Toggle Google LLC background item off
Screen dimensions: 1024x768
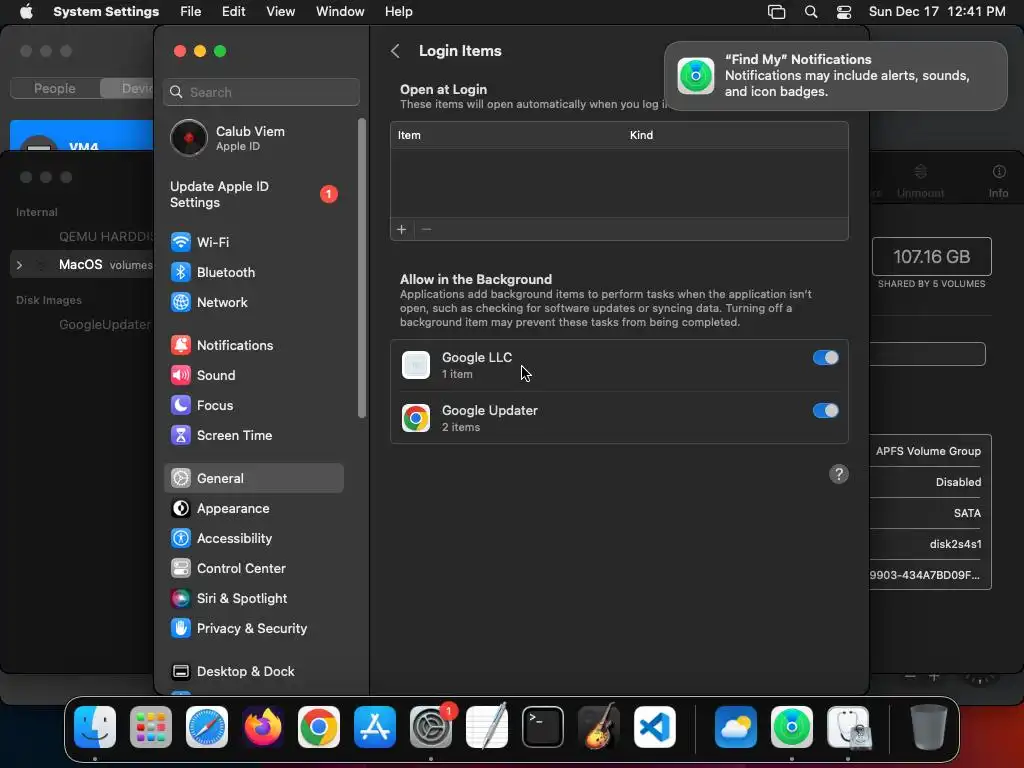click(825, 358)
